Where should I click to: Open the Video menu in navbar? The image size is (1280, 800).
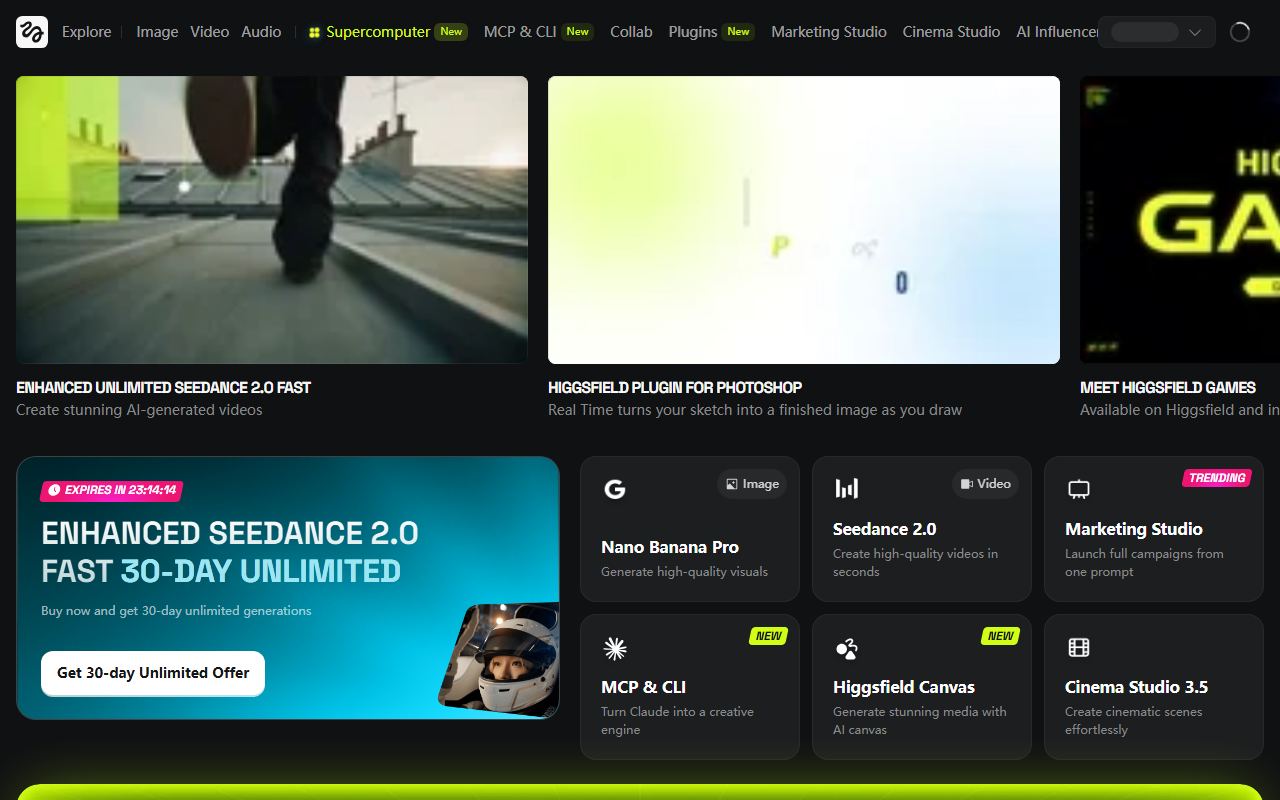click(210, 32)
